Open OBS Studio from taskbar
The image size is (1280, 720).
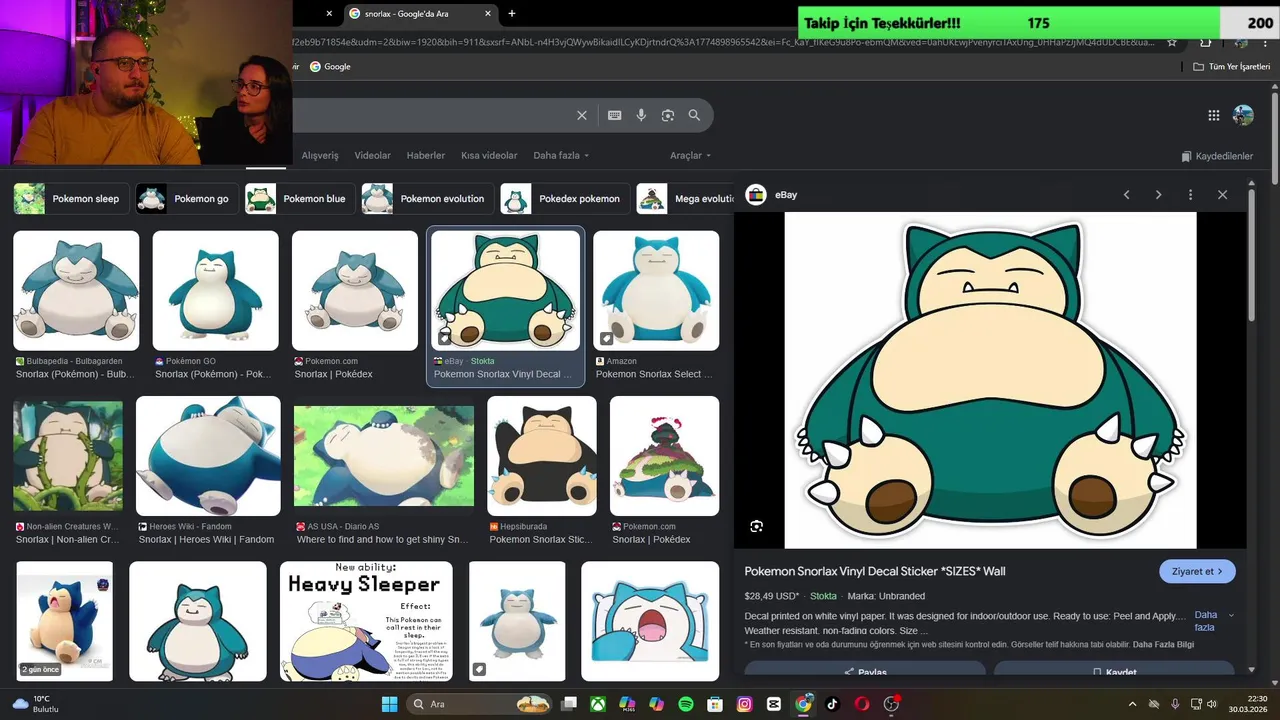click(891, 704)
